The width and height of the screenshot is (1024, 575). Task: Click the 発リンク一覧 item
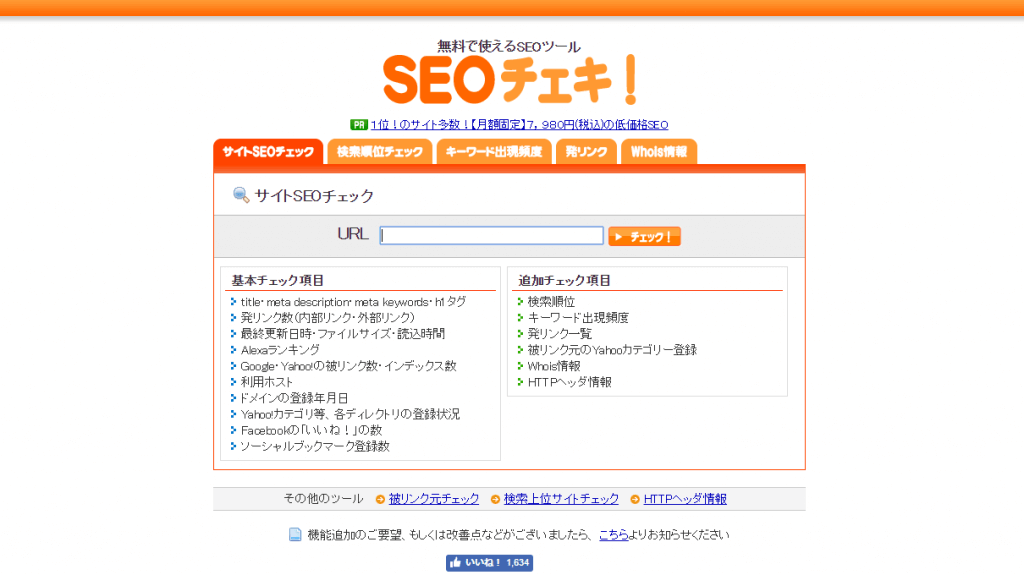coord(560,334)
